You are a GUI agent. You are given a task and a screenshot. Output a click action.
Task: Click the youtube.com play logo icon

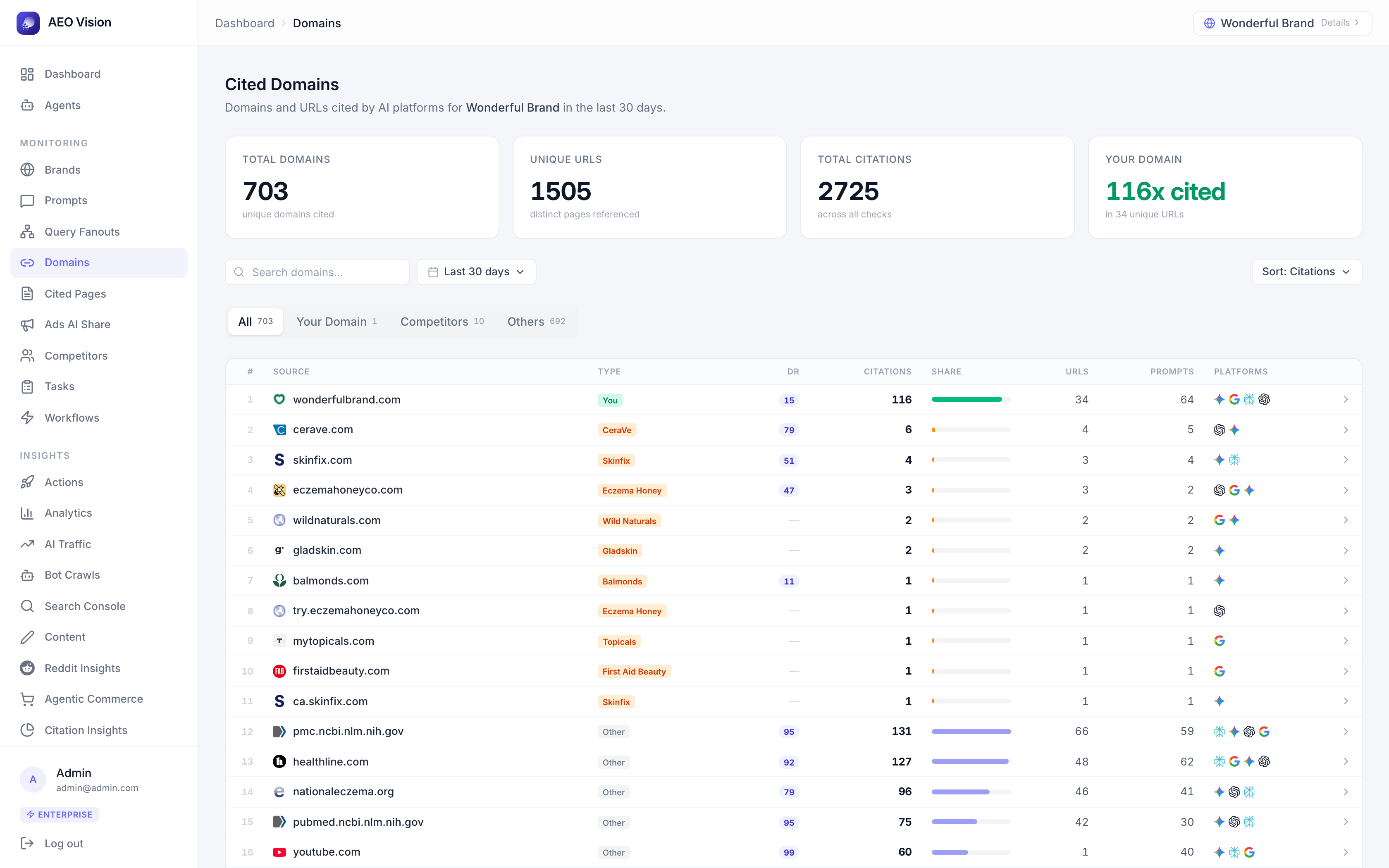[x=279, y=852]
